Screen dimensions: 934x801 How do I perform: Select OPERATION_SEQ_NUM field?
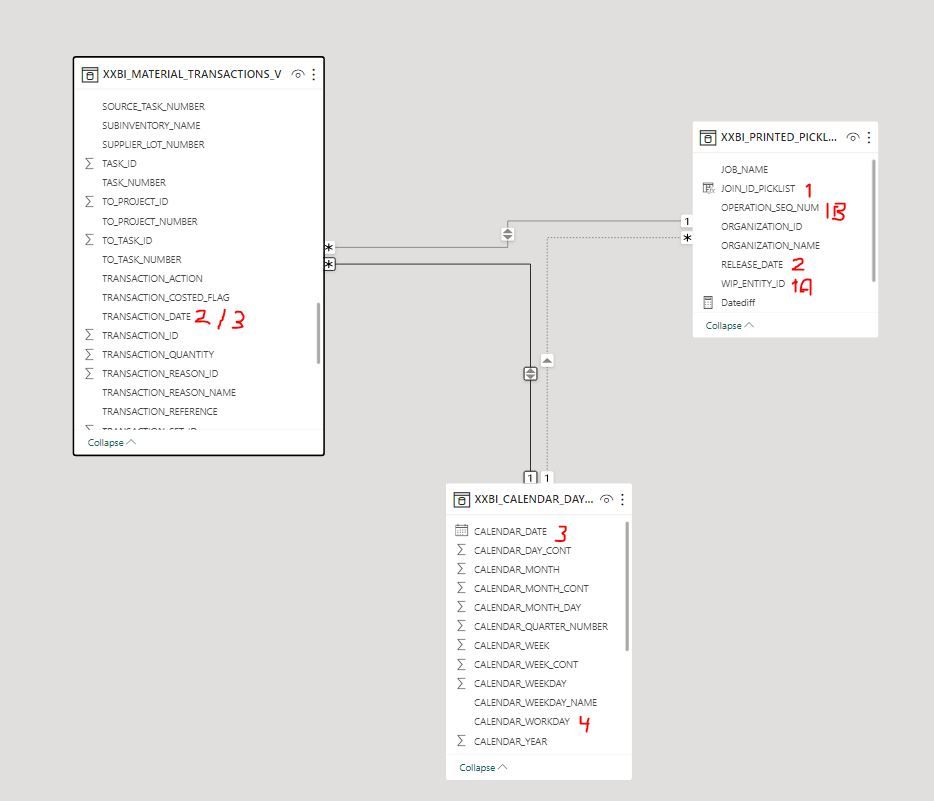click(x=770, y=207)
